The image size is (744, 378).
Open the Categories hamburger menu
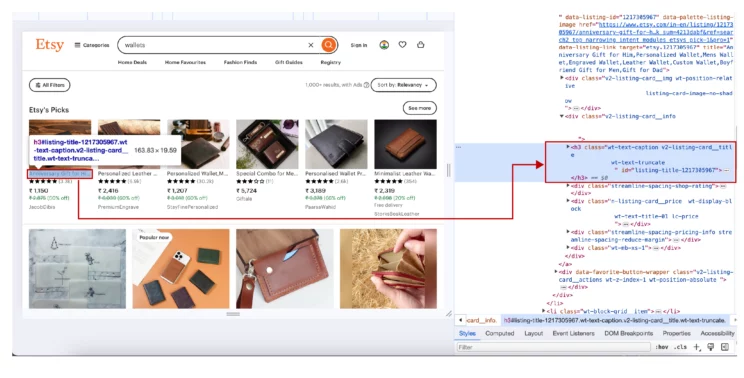92,45
